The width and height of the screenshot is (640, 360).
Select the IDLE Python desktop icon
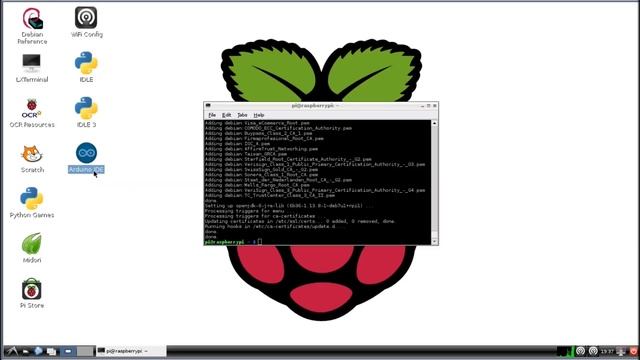[86, 67]
